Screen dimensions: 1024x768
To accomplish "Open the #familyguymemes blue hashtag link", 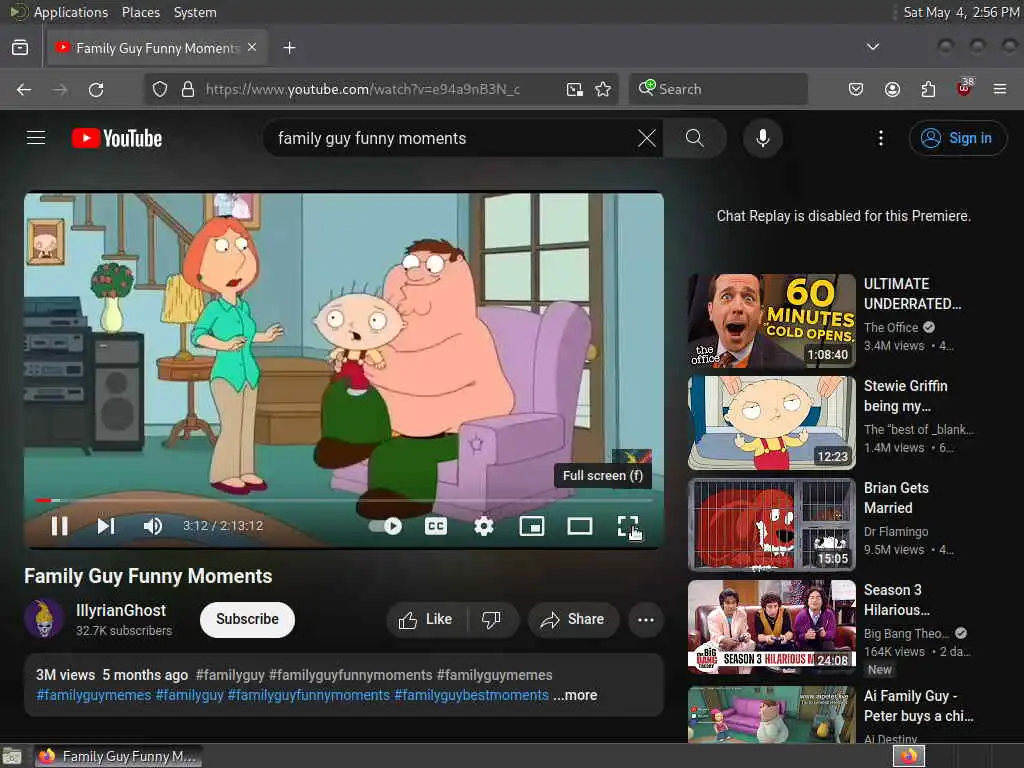I will tap(93, 695).
